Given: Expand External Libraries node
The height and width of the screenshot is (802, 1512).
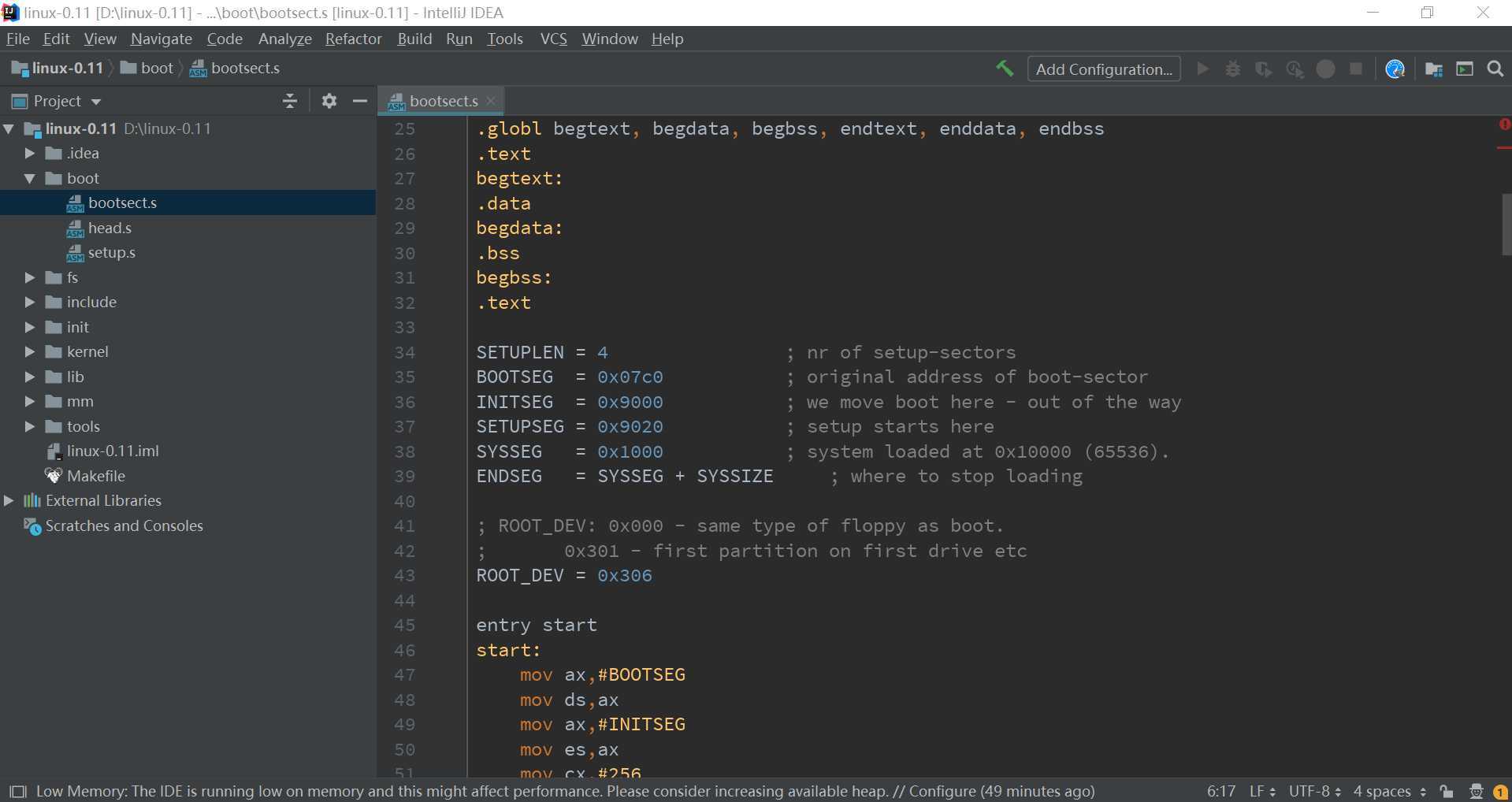Looking at the screenshot, I should pos(9,500).
